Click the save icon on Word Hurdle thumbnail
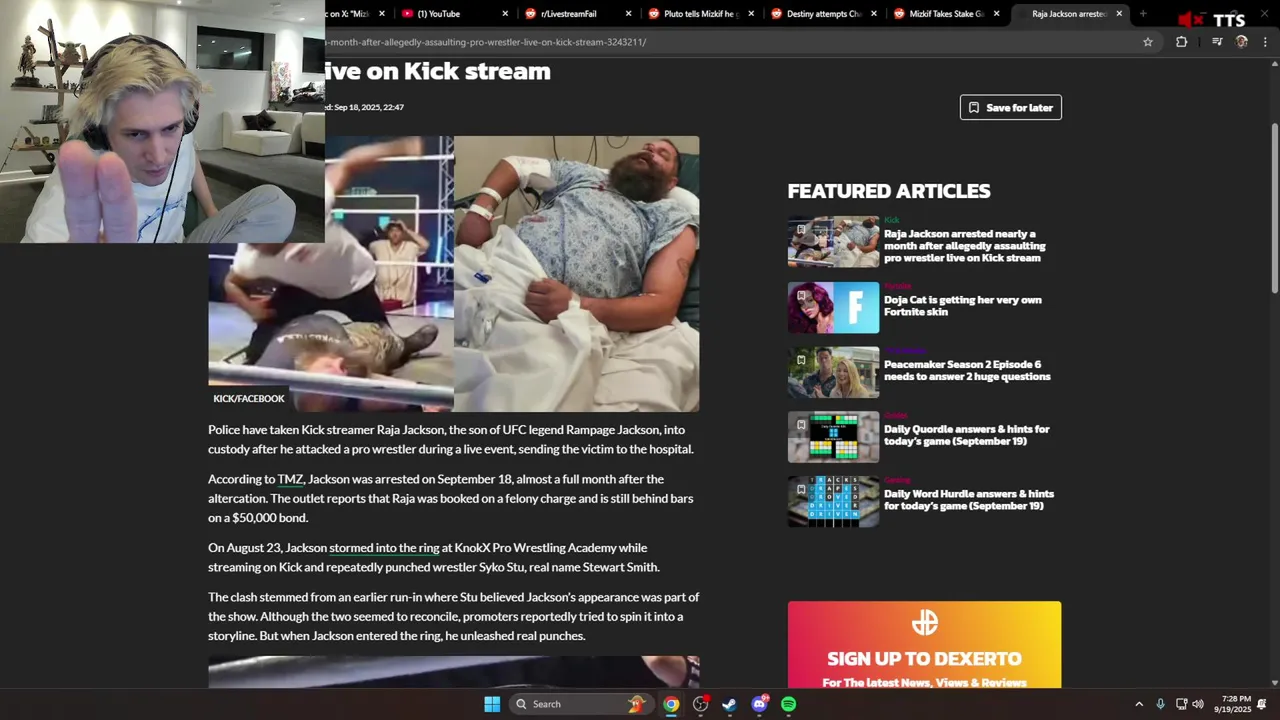Screen dimensions: 1280x720 click(801, 490)
